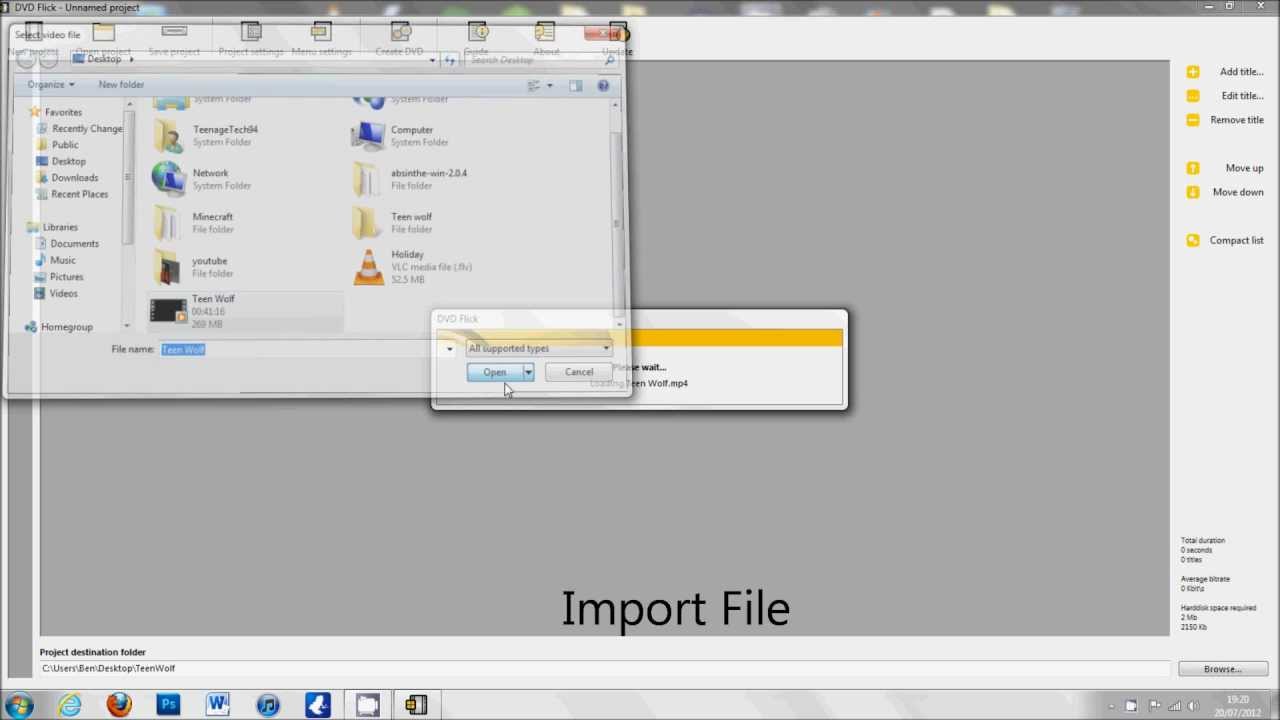Click the Move down label
The height and width of the screenshot is (720, 1280).
click(x=1238, y=192)
